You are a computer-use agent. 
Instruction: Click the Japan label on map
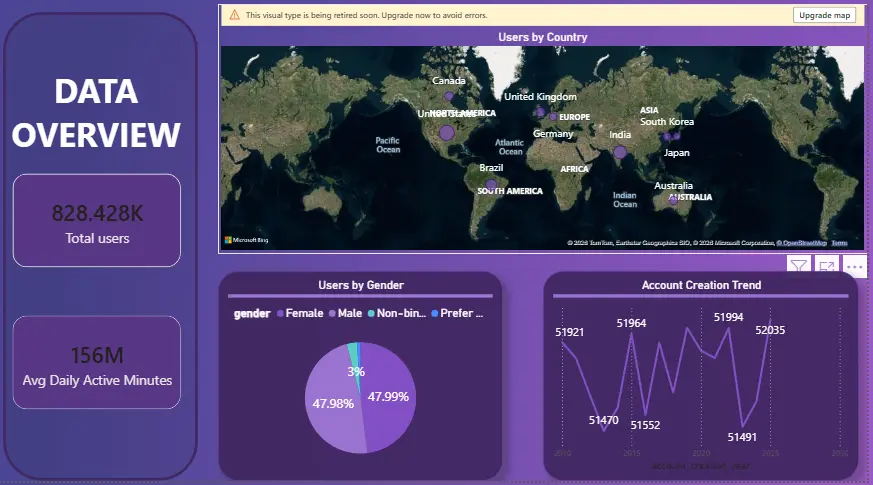[x=676, y=153]
